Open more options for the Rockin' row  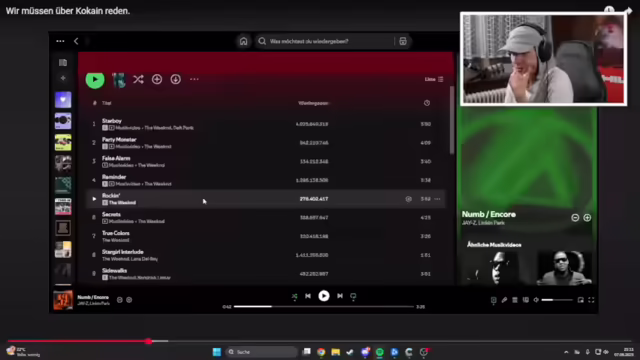pyautogui.click(x=437, y=199)
